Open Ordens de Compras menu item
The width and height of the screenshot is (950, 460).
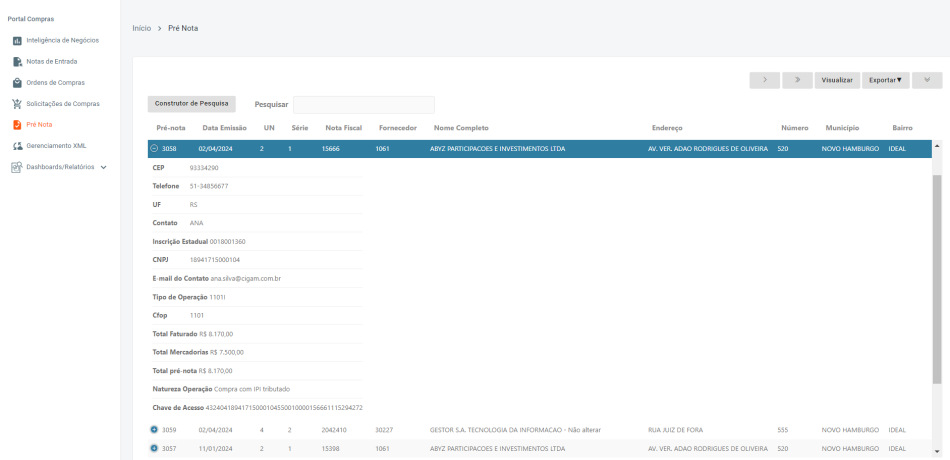55,83
